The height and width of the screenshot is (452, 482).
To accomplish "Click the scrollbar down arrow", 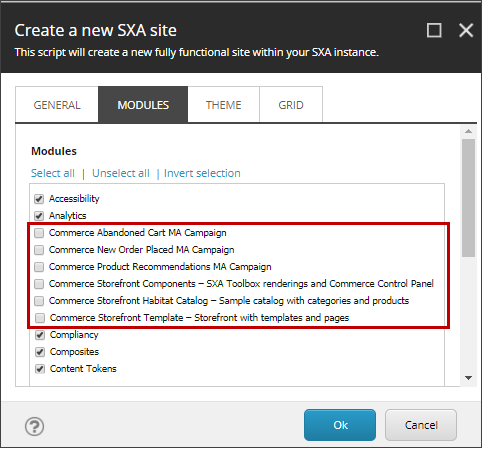I will (468, 378).
